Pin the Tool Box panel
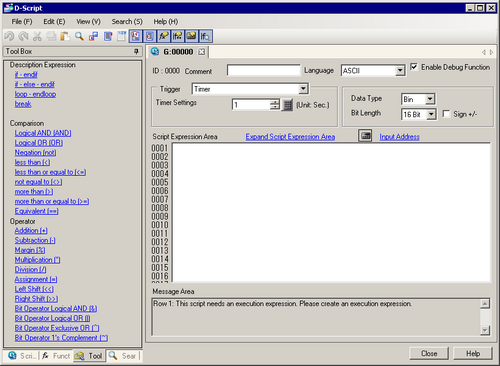The image size is (500, 366). pyautogui.click(x=136, y=51)
